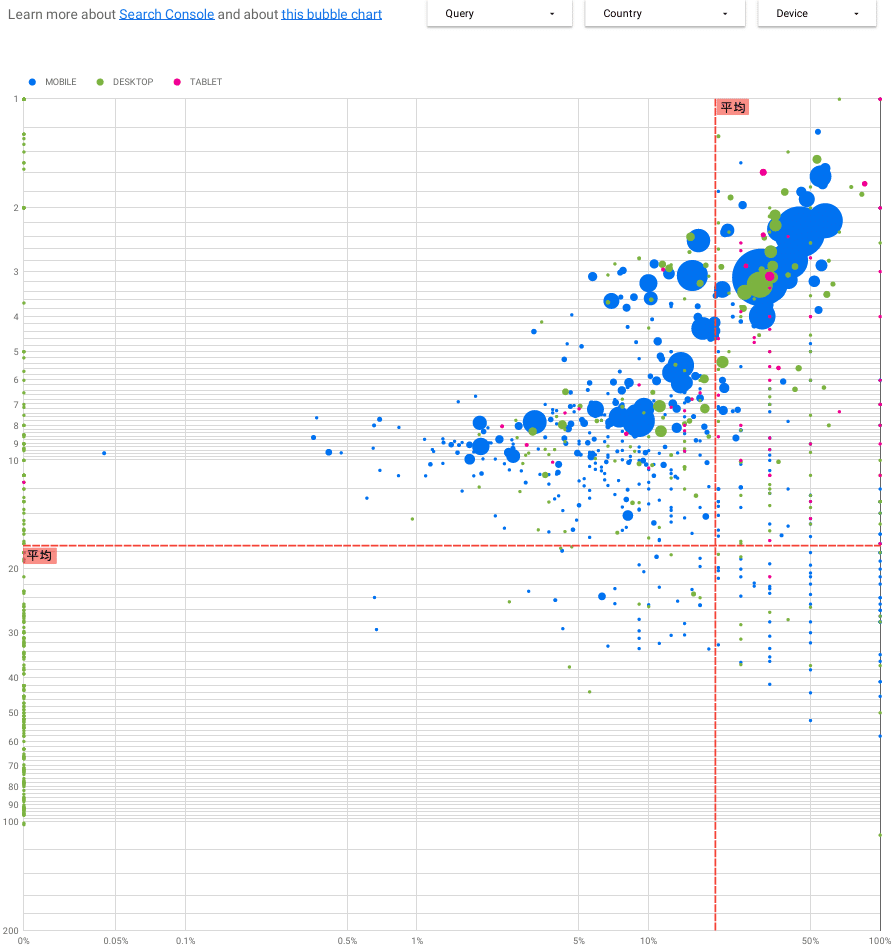Click the 50% x-axis label
Viewport: 892px width, 950px height.
pos(810,941)
